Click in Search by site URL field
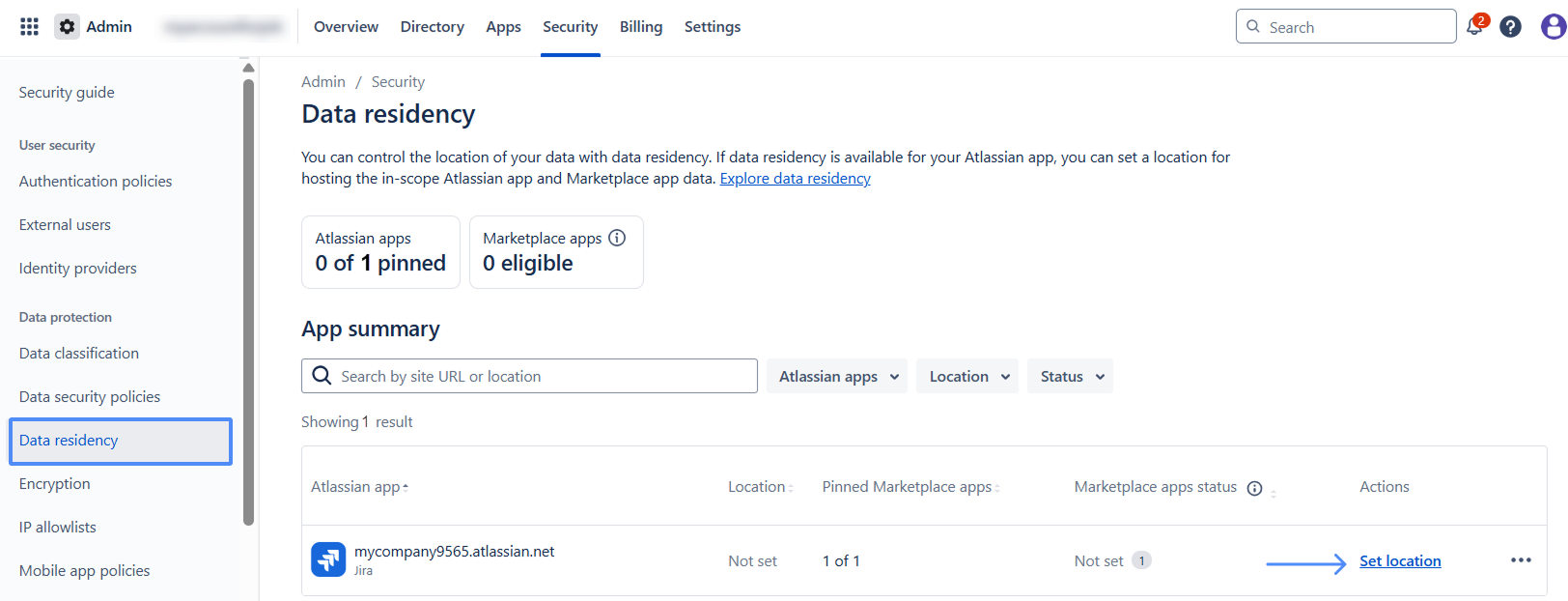Image resolution: width=1568 pixels, height=601 pixels. (541, 377)
